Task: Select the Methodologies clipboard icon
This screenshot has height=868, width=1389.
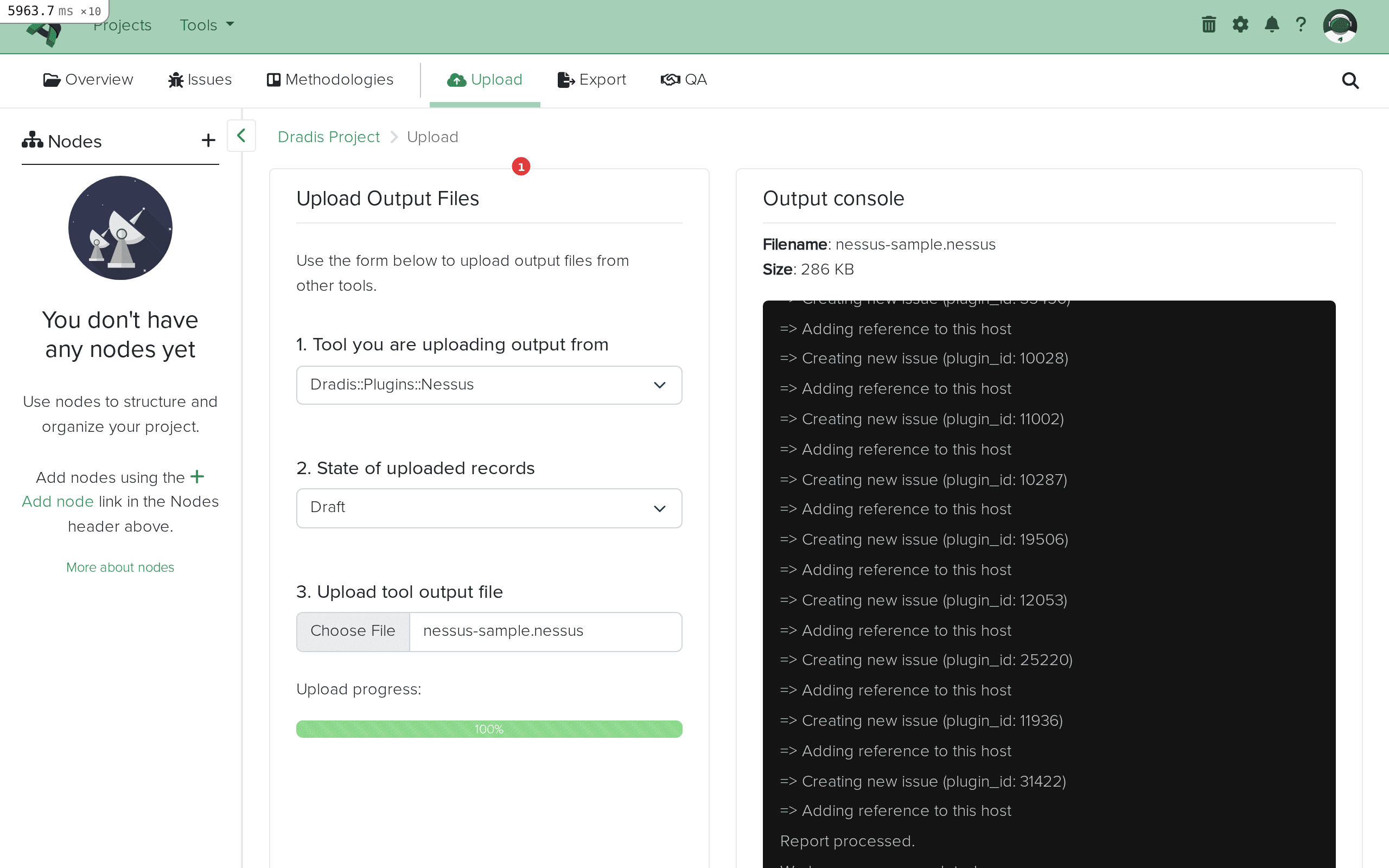Action: click(x=273, y=80)
